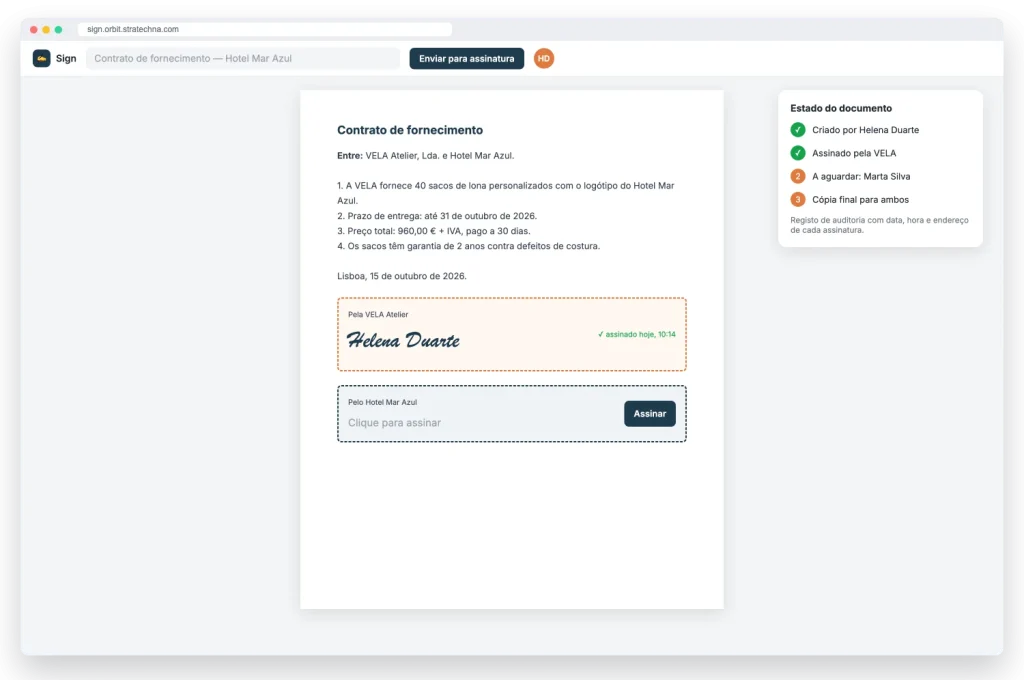Select the step 3 badge for Cópia final

(x=797, y=199)
